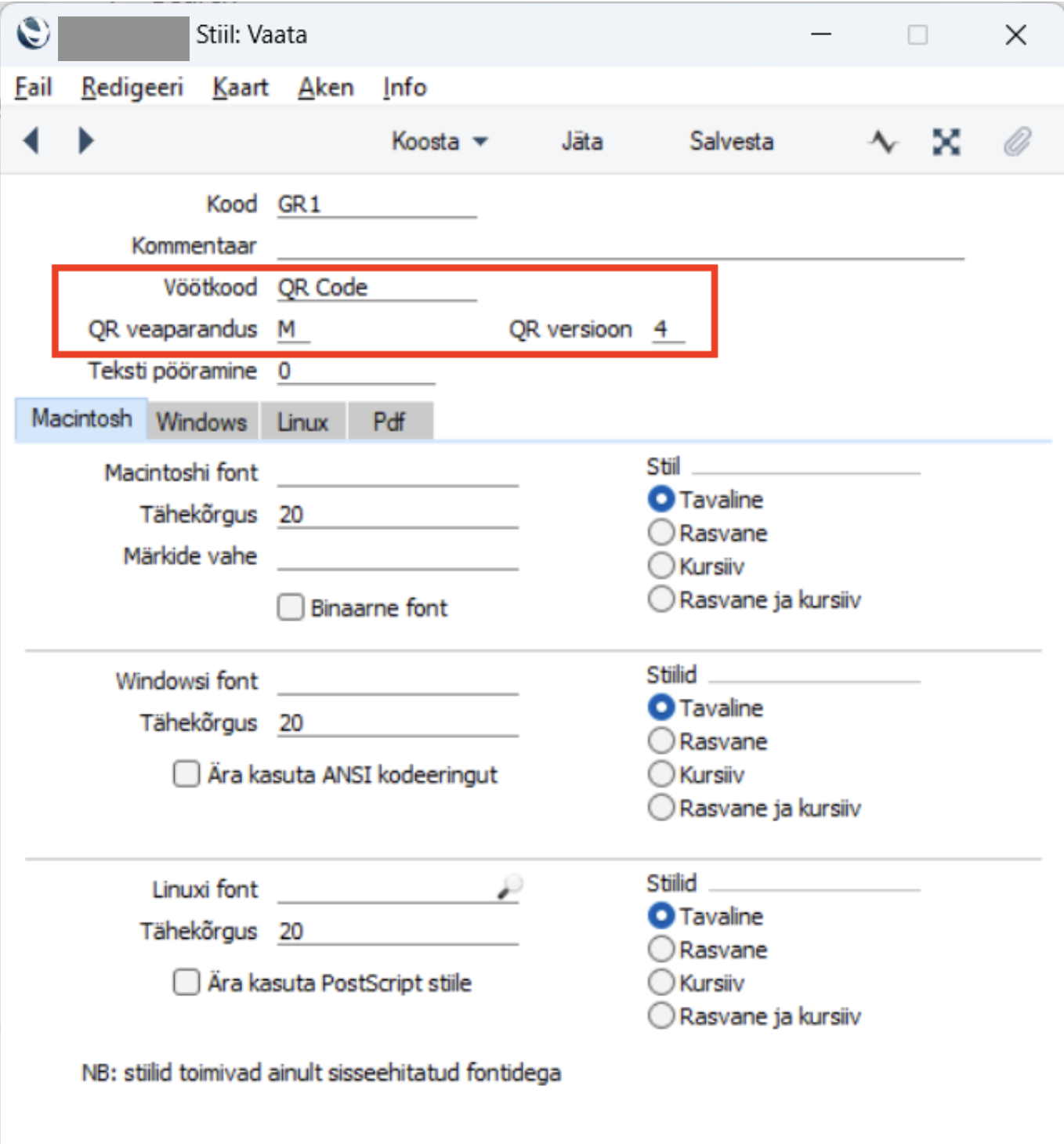Expand the Koosta dropdown
Screen dimensions: 1064x1144
[x=440, y=142]
